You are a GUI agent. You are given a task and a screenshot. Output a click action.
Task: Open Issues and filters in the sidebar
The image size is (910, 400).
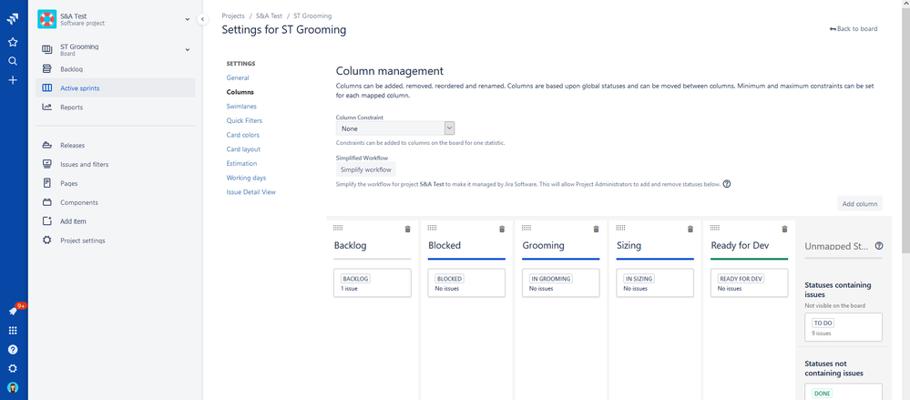click(x=115, y=164)
